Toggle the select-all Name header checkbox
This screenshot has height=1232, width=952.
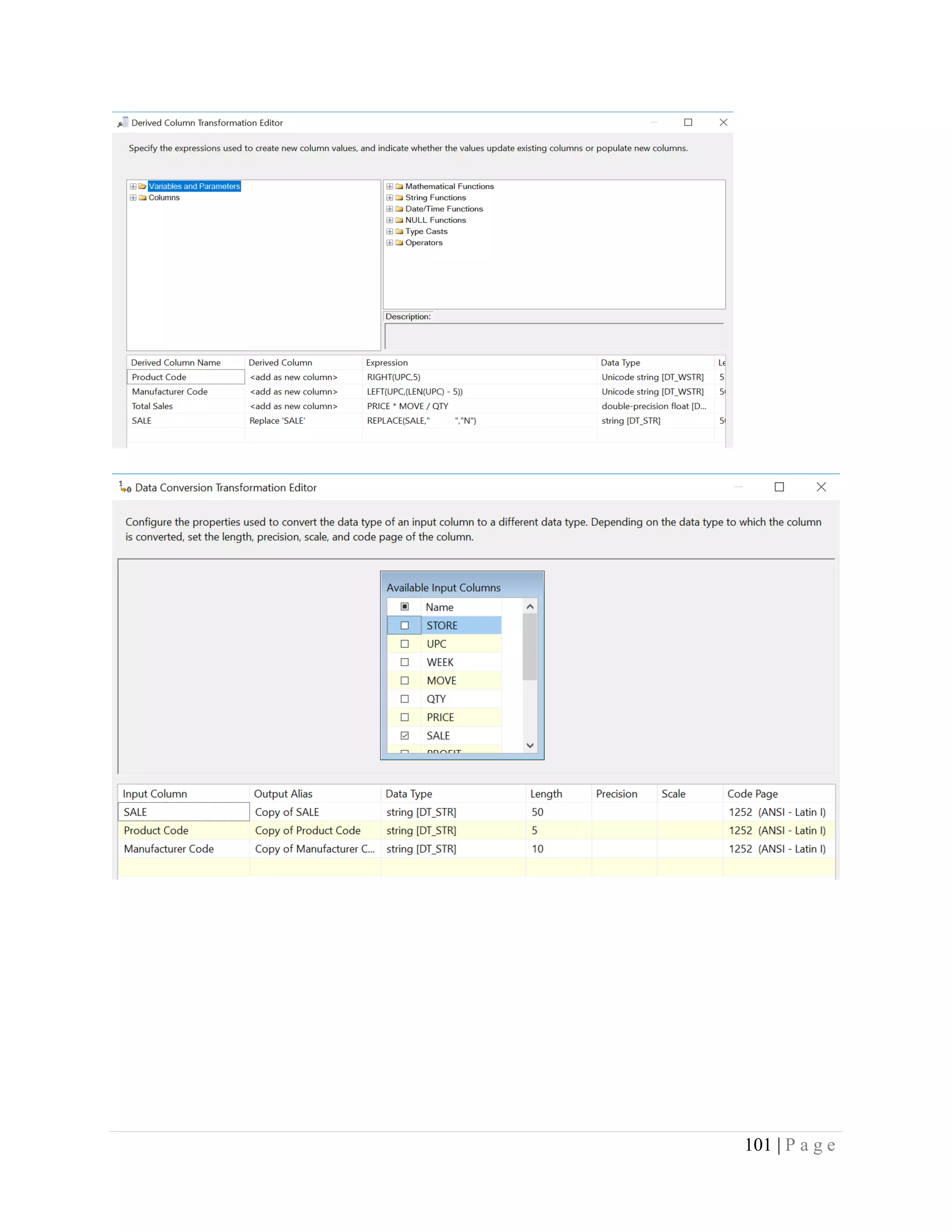404,606
